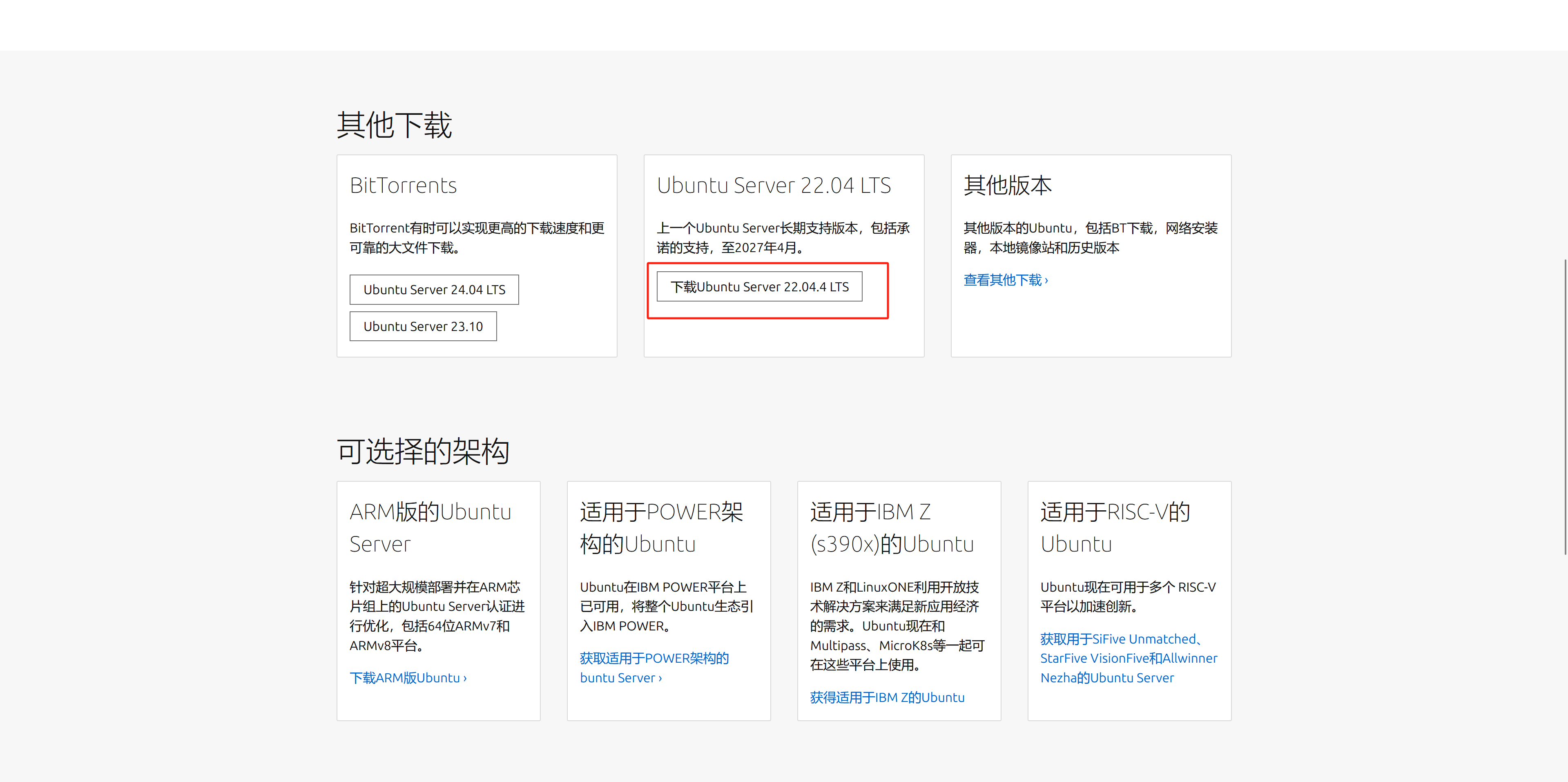Open the 查看其他下载 link

click(x=1006, y=280)
